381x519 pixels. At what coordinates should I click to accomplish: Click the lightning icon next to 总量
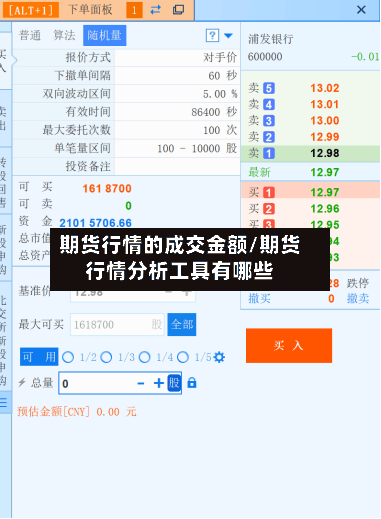point(22,382)
